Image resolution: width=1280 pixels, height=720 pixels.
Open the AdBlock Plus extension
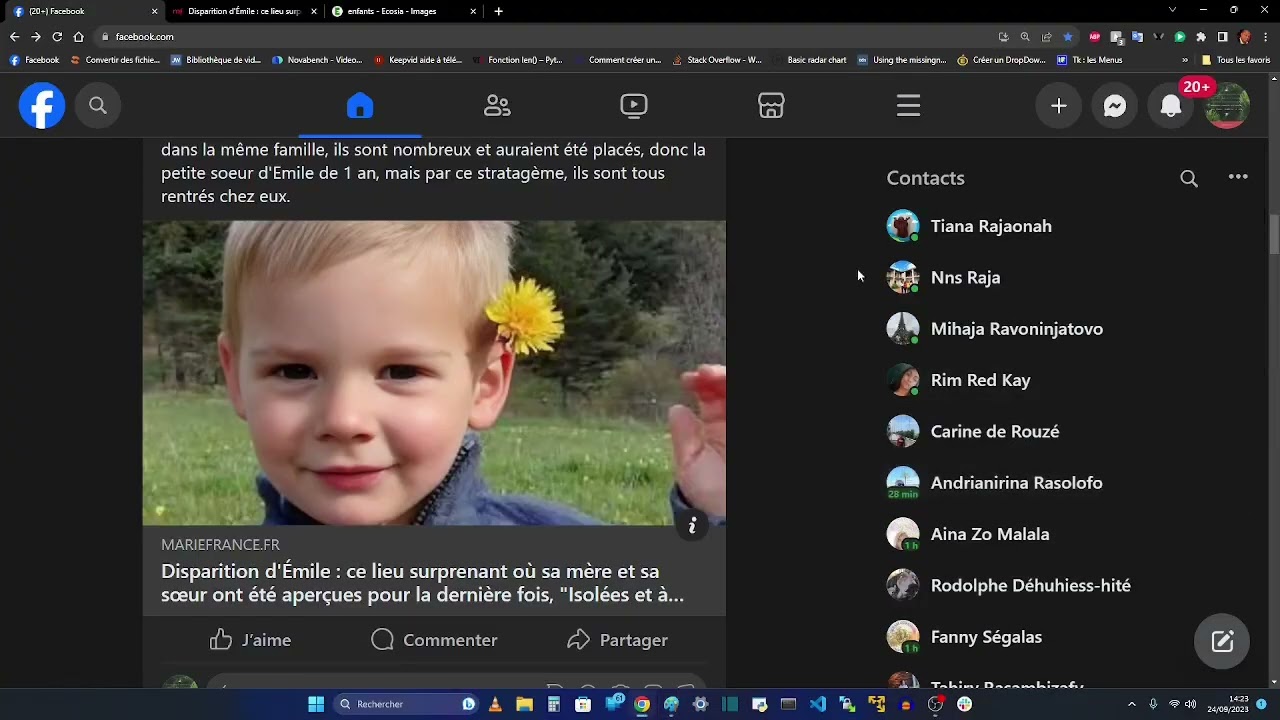[x=1095, y=37]
